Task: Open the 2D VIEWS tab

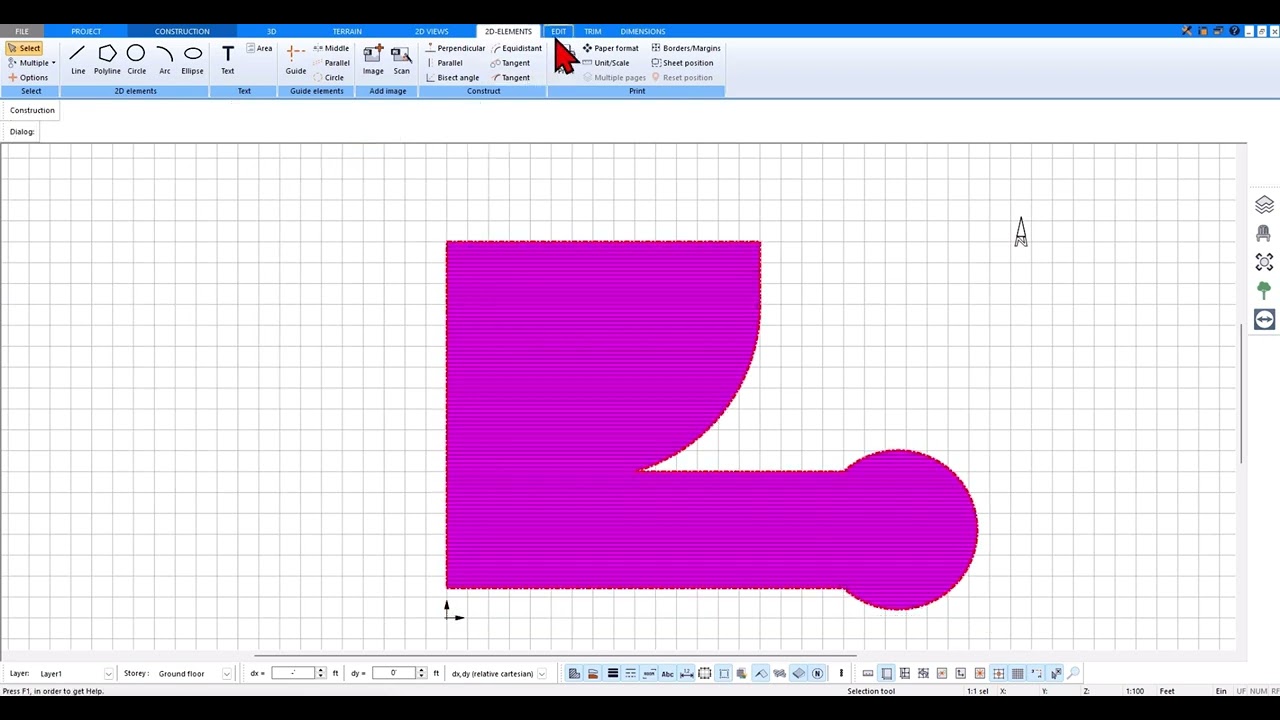Action: pyautogui.click(x=432, y=31)
